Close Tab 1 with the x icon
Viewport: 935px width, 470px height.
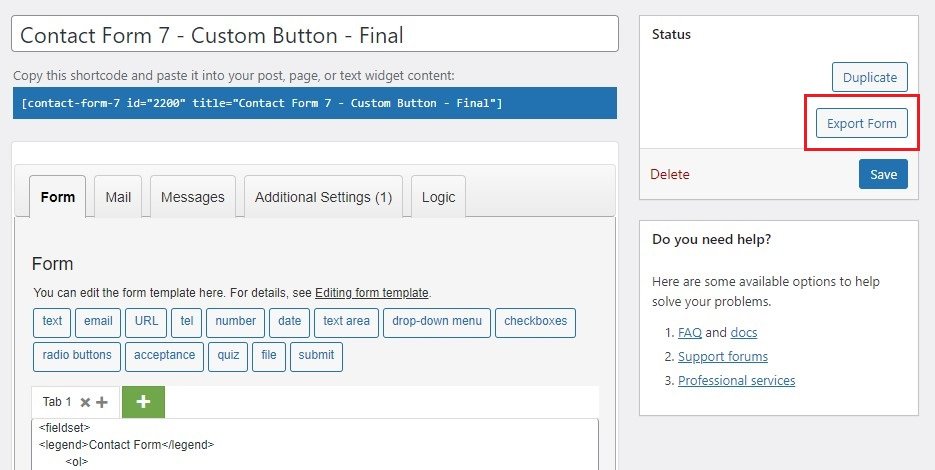pyautogui.click(x=85, y=402)
